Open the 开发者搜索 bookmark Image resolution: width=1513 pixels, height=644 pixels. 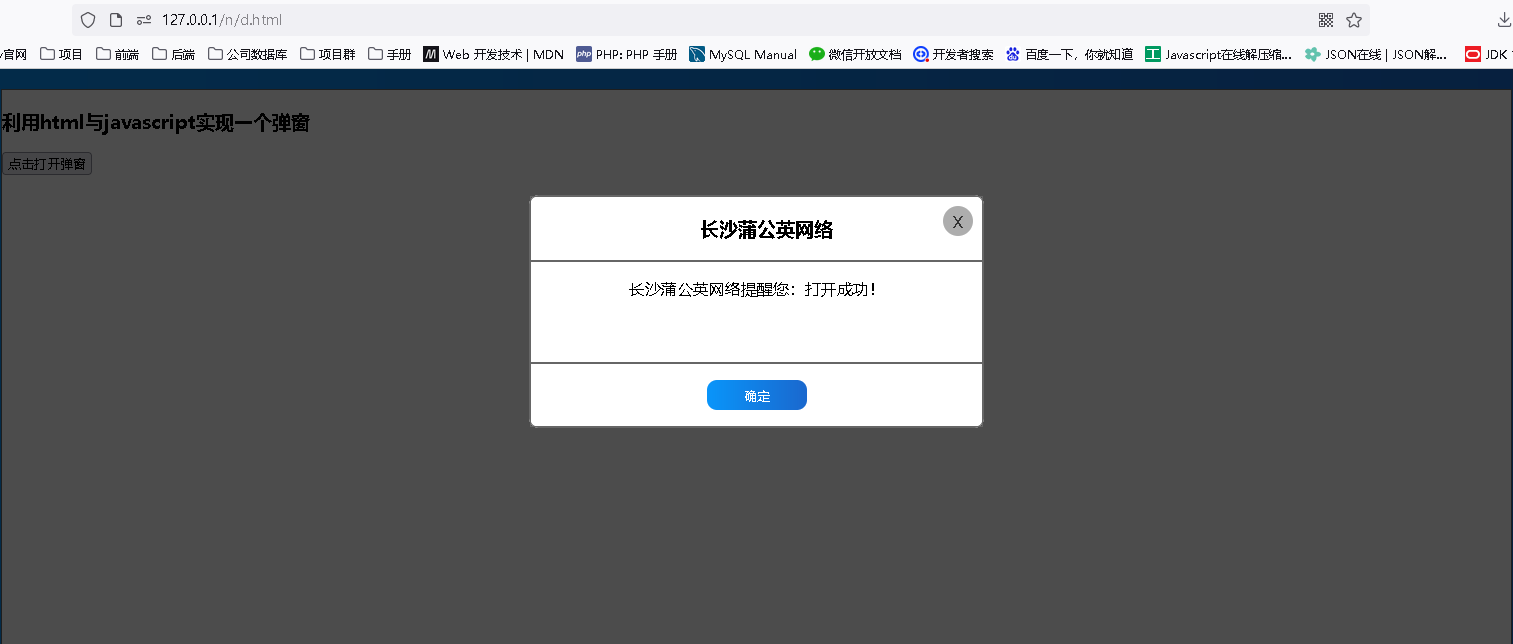tap(954, 54)
